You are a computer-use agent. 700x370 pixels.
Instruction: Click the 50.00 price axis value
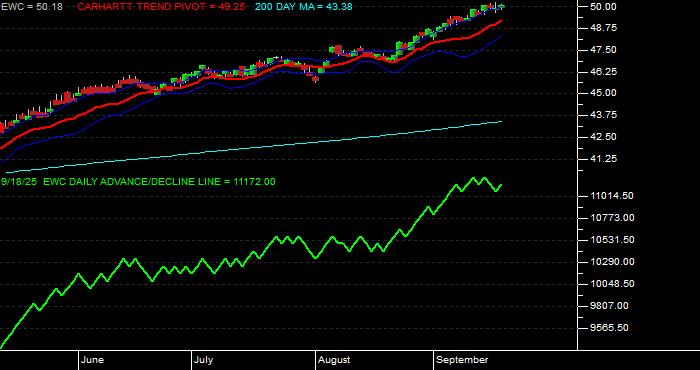tap(603, 7)
